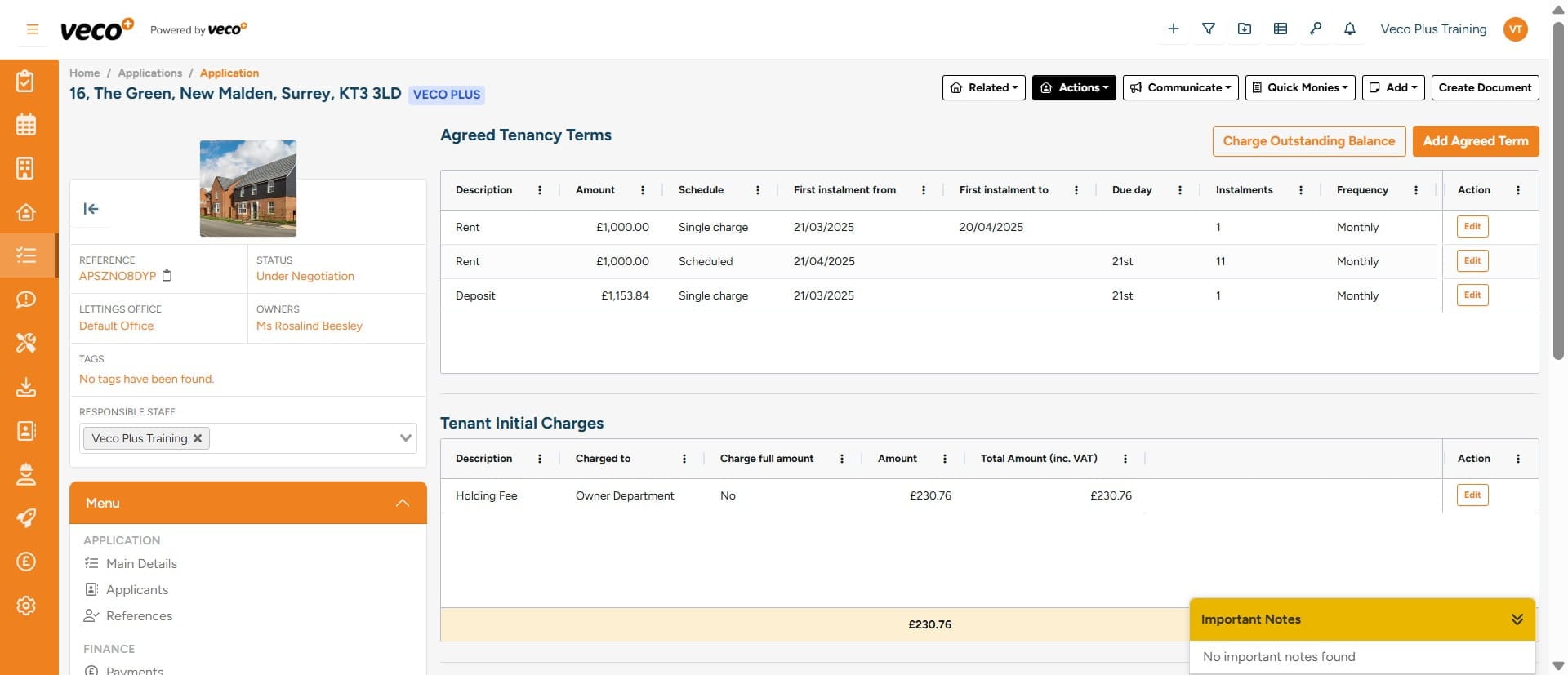Open Charged to column options menu

[x=684, y=459]
